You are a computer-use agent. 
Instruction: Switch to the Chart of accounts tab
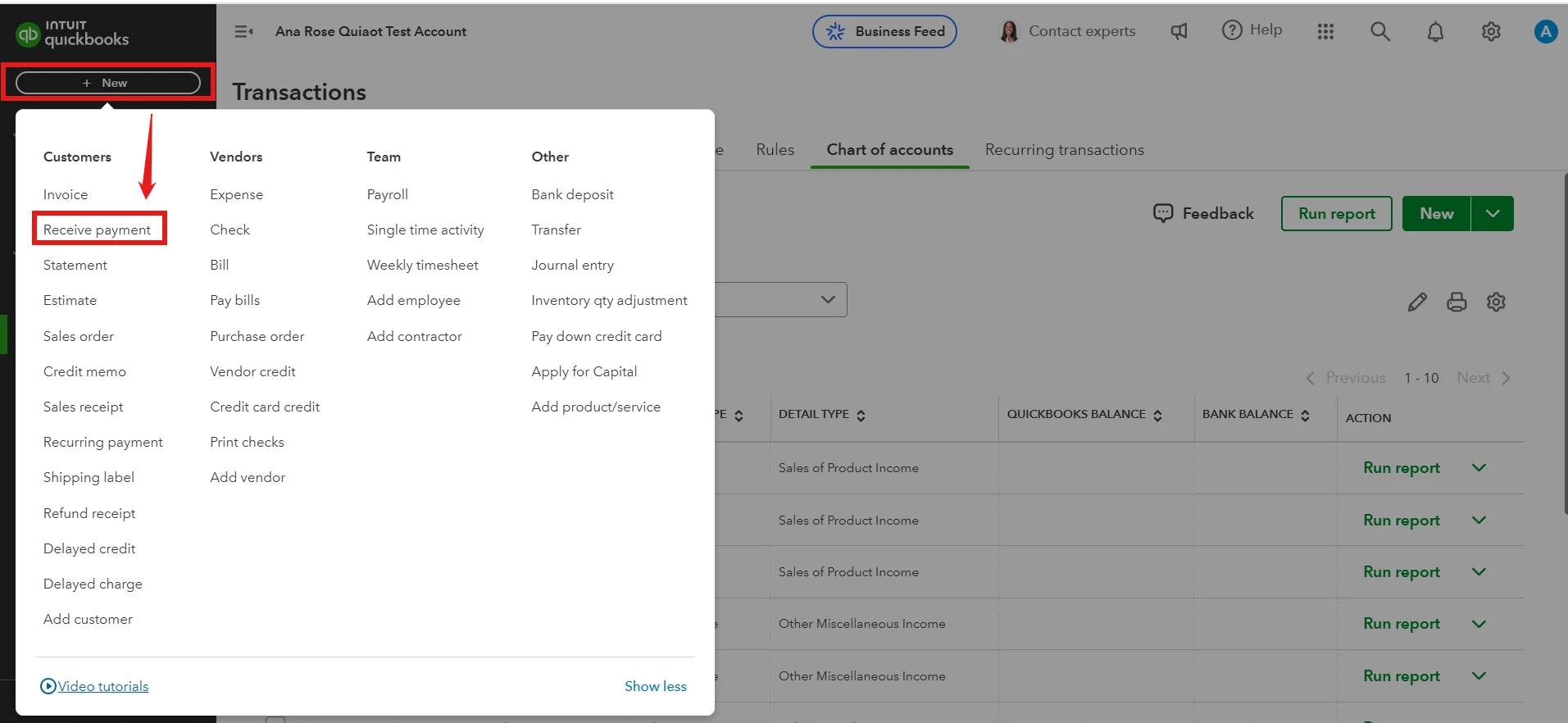[890, 150]
